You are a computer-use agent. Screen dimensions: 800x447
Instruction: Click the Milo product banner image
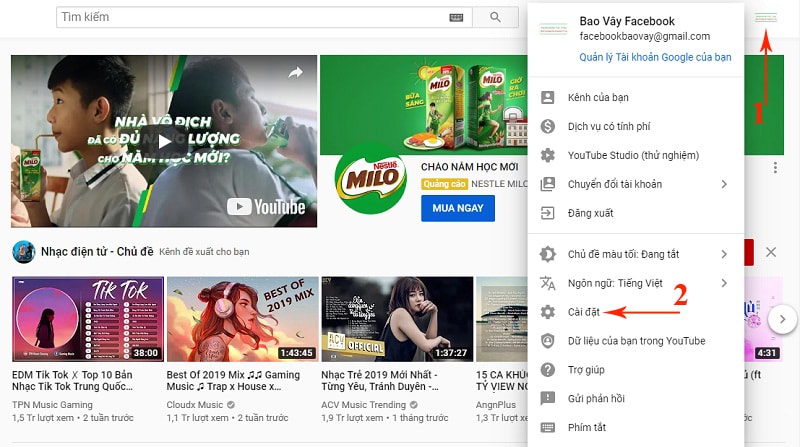pyautogui.click(x=423, y=105)
